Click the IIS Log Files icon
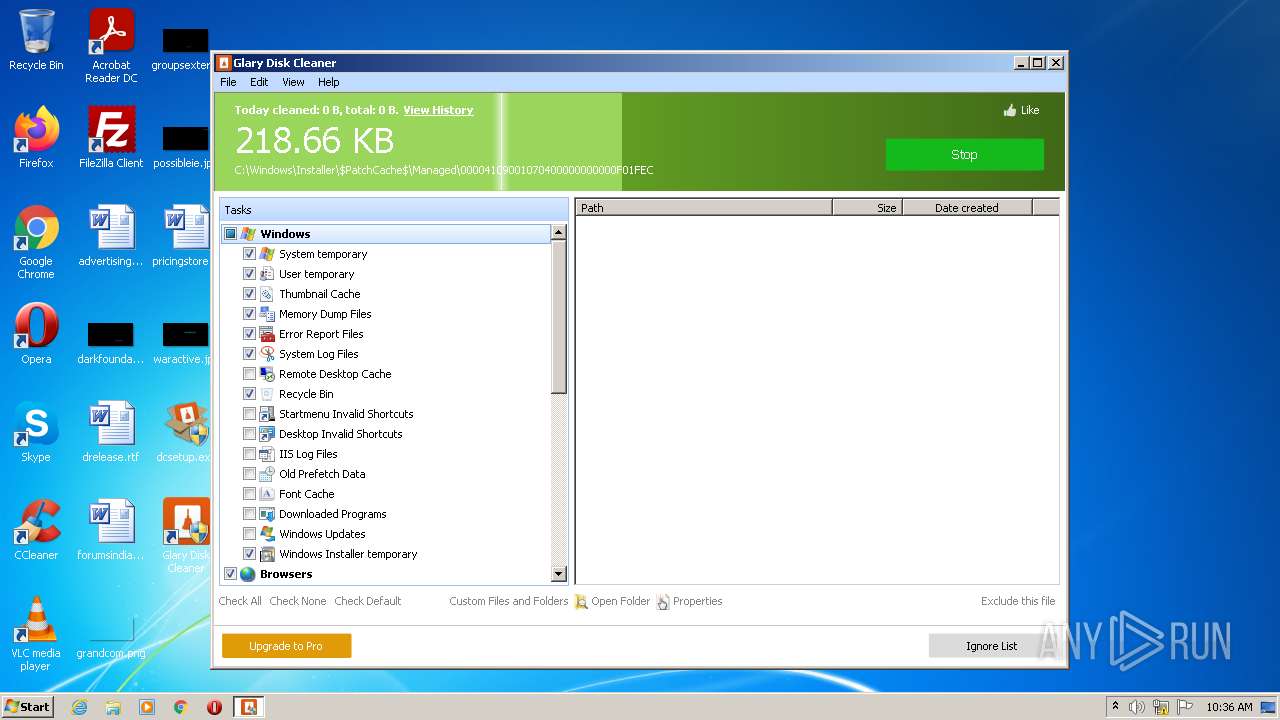Viewport: 1280px width, 720px height. pyautogui.click(x=267, y=454)
